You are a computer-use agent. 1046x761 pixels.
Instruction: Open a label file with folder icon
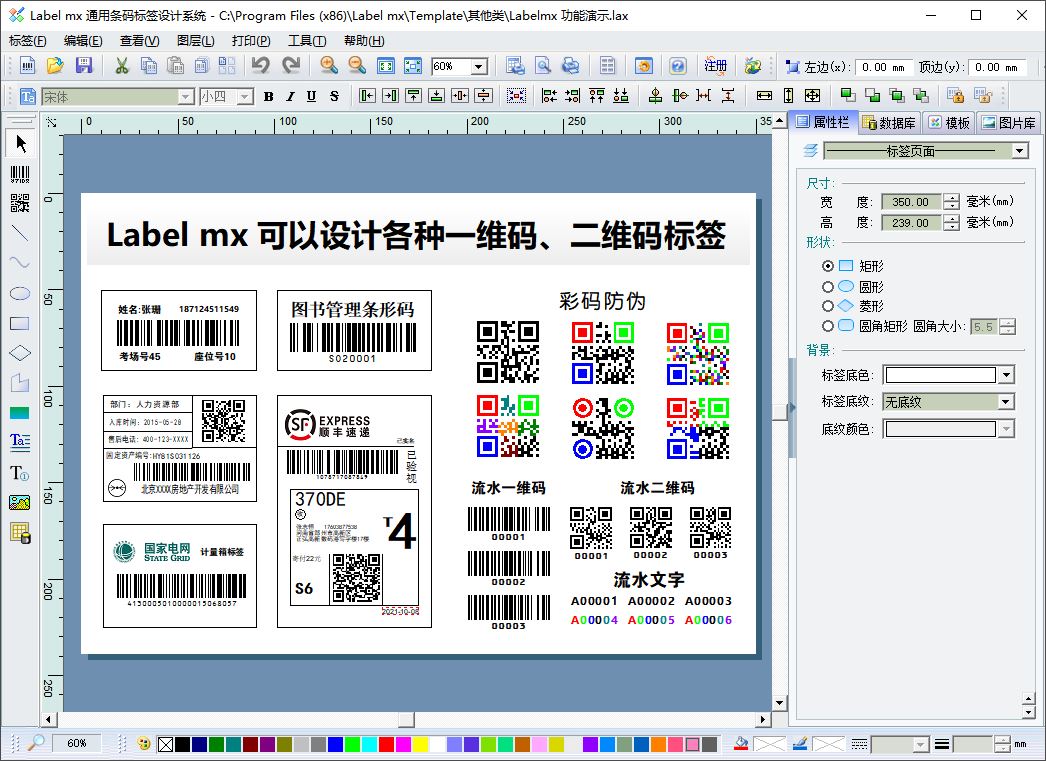[55, 65]
